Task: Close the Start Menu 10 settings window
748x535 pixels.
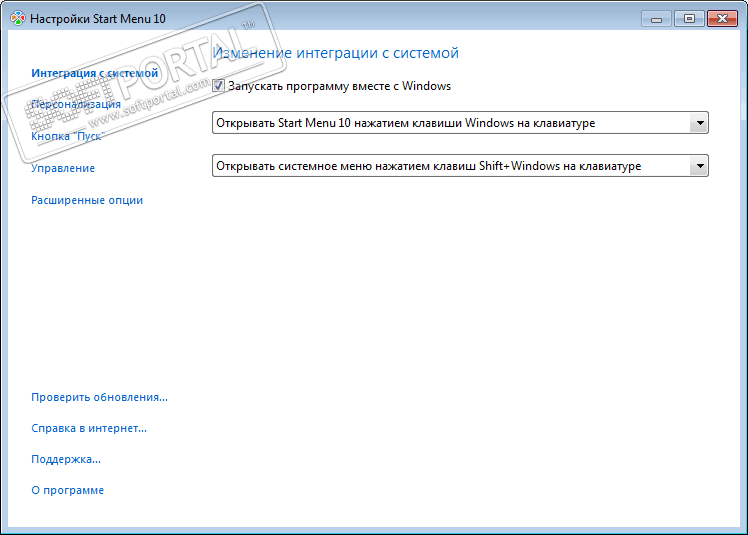Action: coord(722,19)
